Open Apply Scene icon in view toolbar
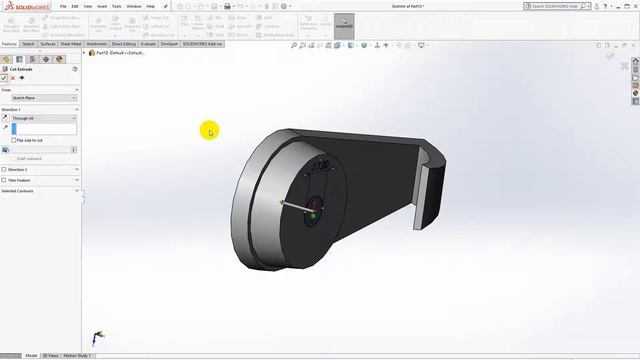 [x=408, y=45]
